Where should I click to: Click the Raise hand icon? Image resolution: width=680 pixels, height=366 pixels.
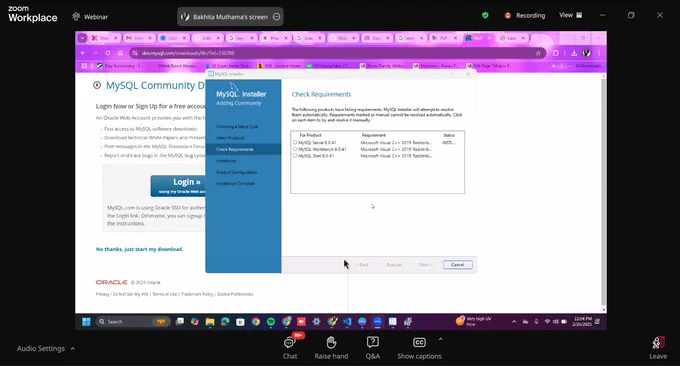[331, 343]
